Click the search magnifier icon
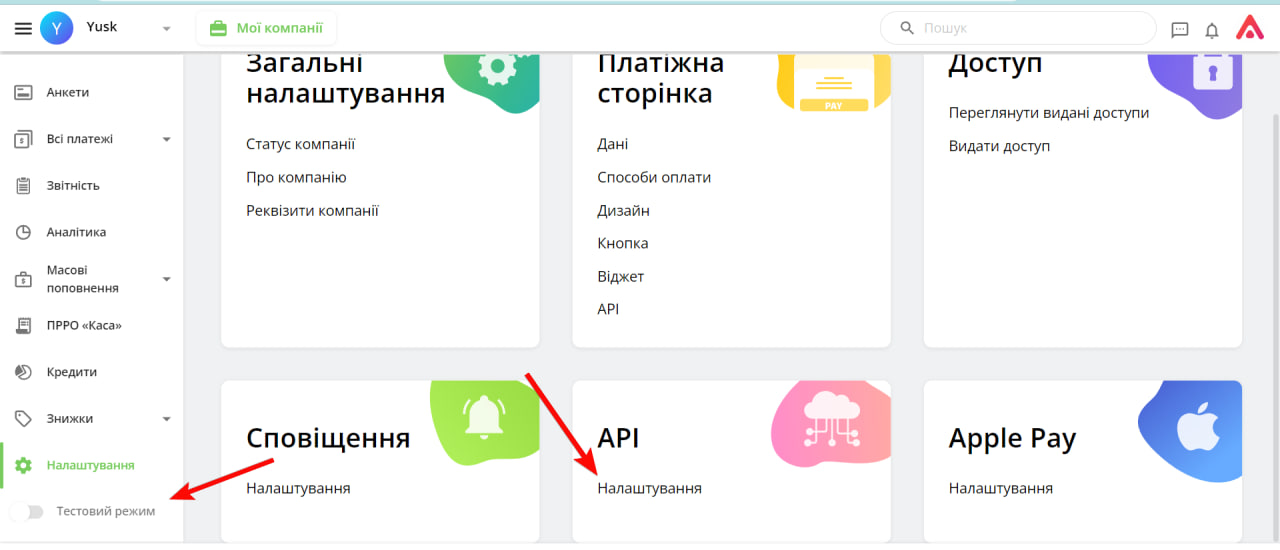This screenshot has height=550, width=1280. point(907,28)
